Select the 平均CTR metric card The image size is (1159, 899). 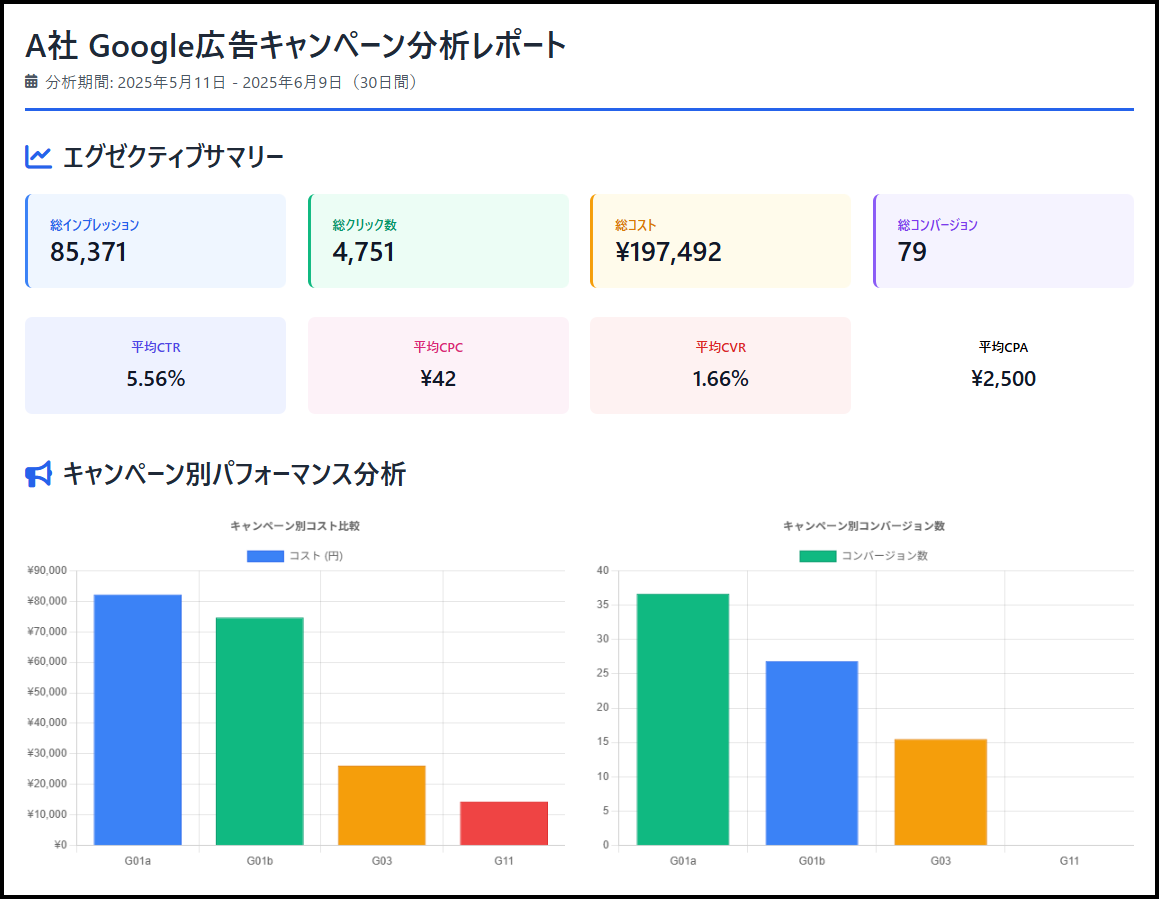tap(155, 365)
